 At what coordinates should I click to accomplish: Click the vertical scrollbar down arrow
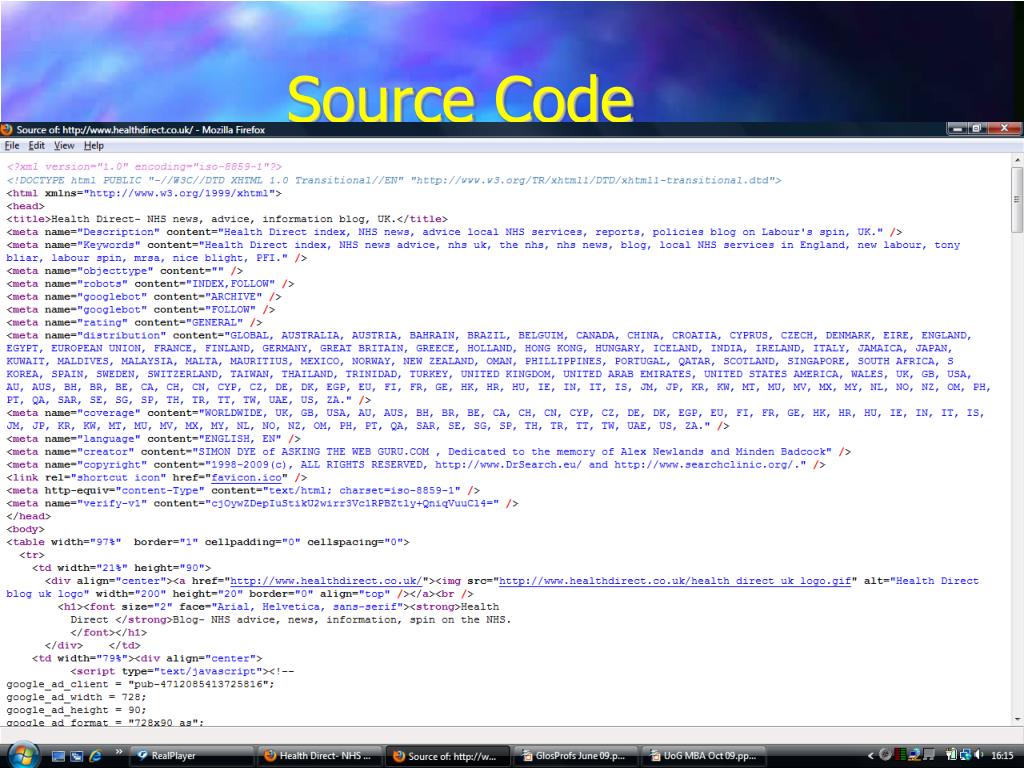click(1017, 719)
